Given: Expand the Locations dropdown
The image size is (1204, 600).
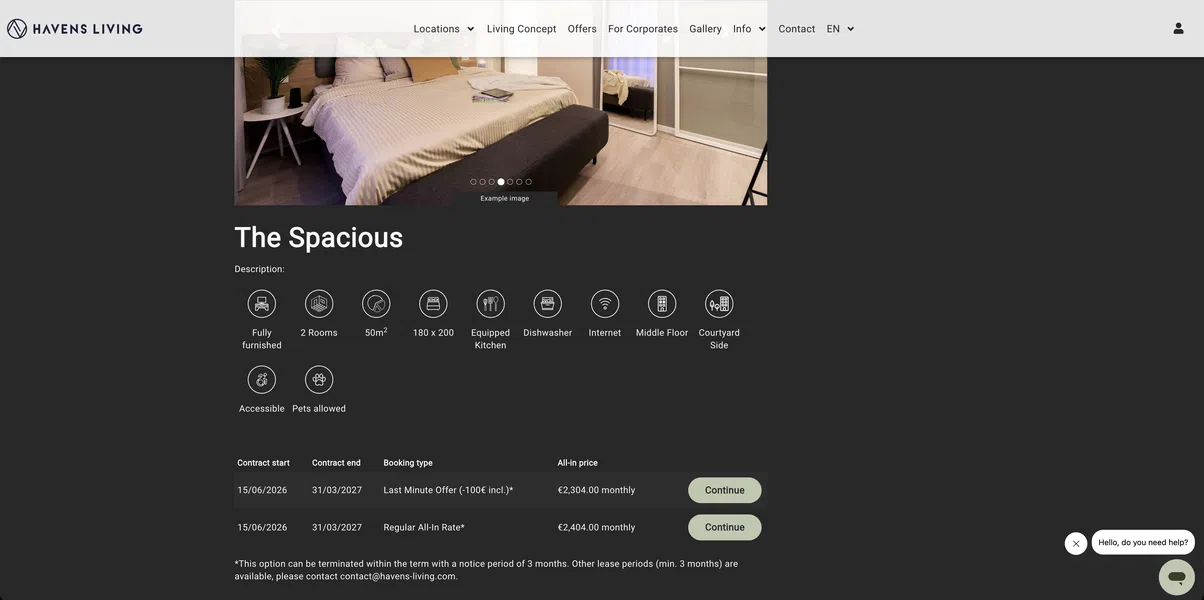Looking at the screenshot, I should tap(444, 29).
